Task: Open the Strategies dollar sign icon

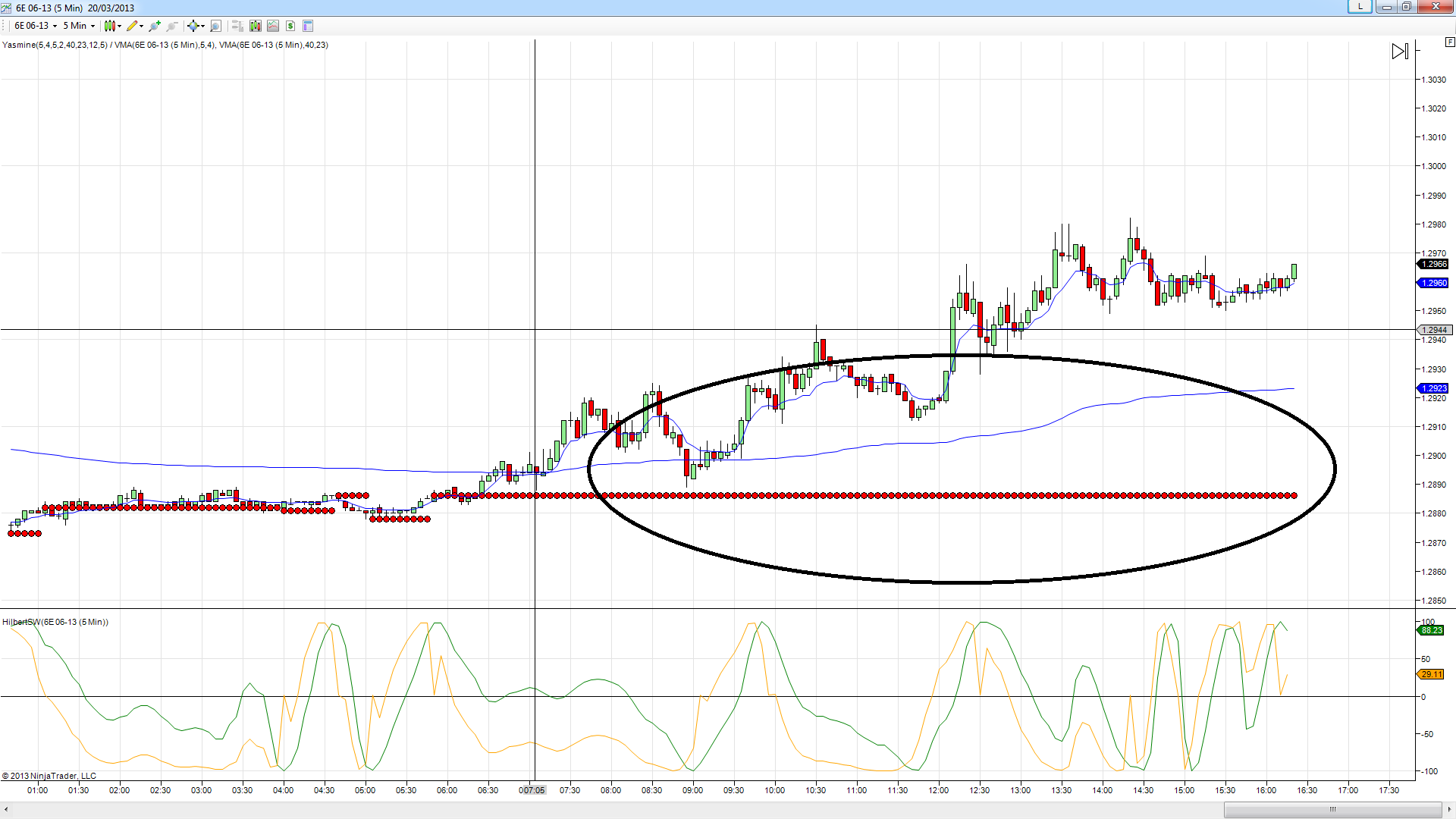Action: pos(290,26)
